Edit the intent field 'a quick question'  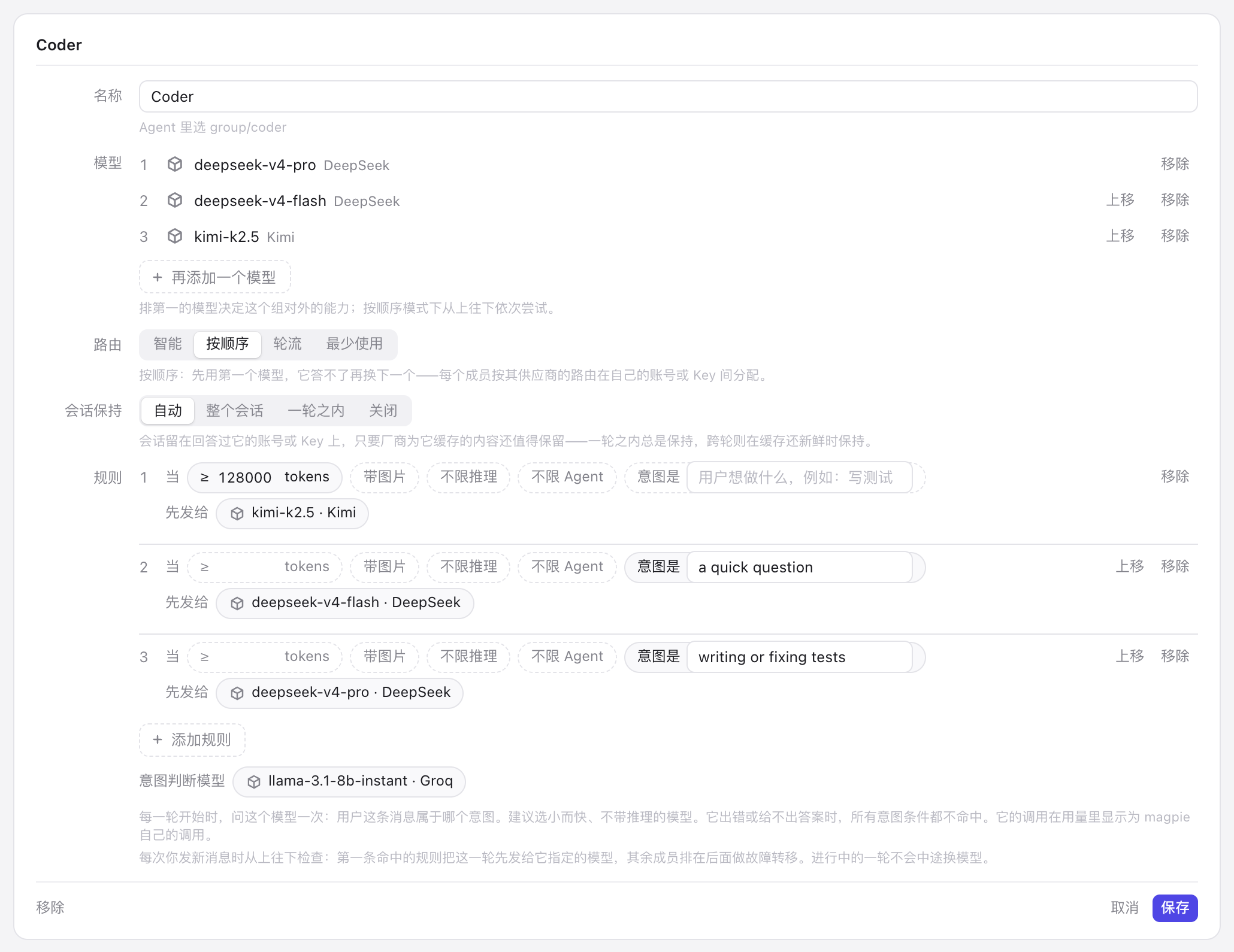pos(799,567)
